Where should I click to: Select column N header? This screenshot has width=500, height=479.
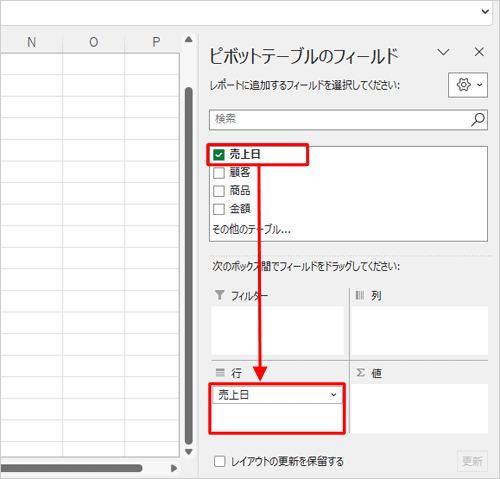[x=31, y=42]
